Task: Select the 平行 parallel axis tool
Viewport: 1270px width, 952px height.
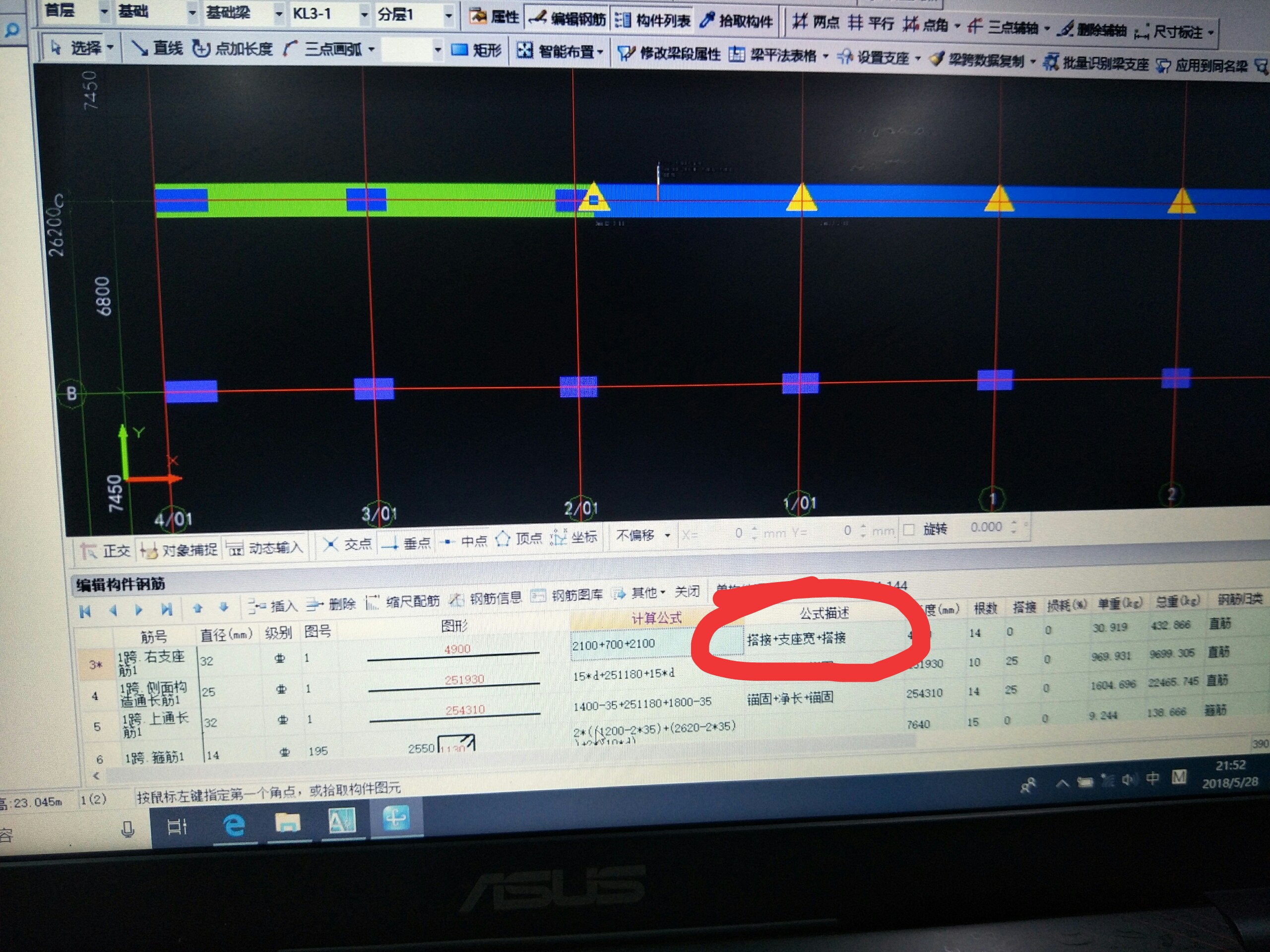Action: [872, 23]
